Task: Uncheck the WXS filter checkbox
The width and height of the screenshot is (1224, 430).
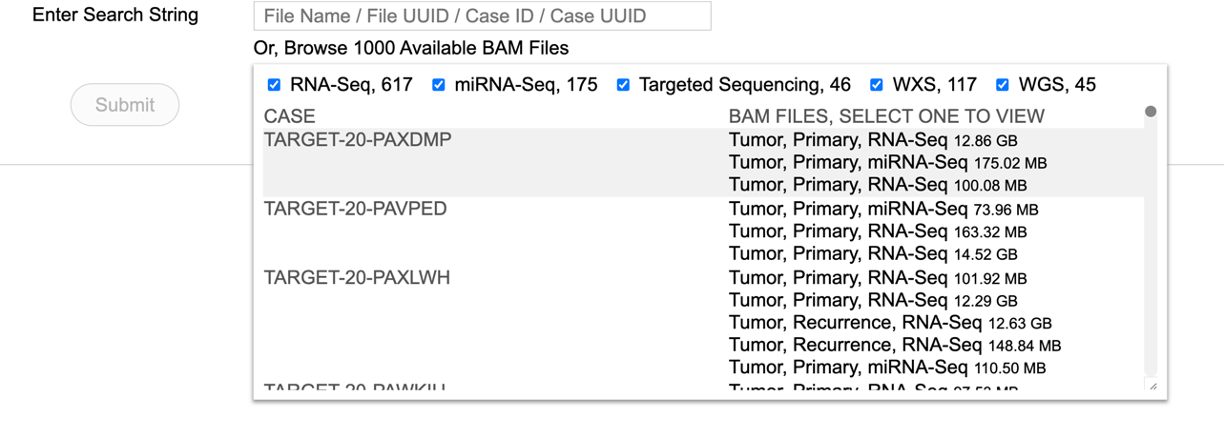Action: click(877, 85)
